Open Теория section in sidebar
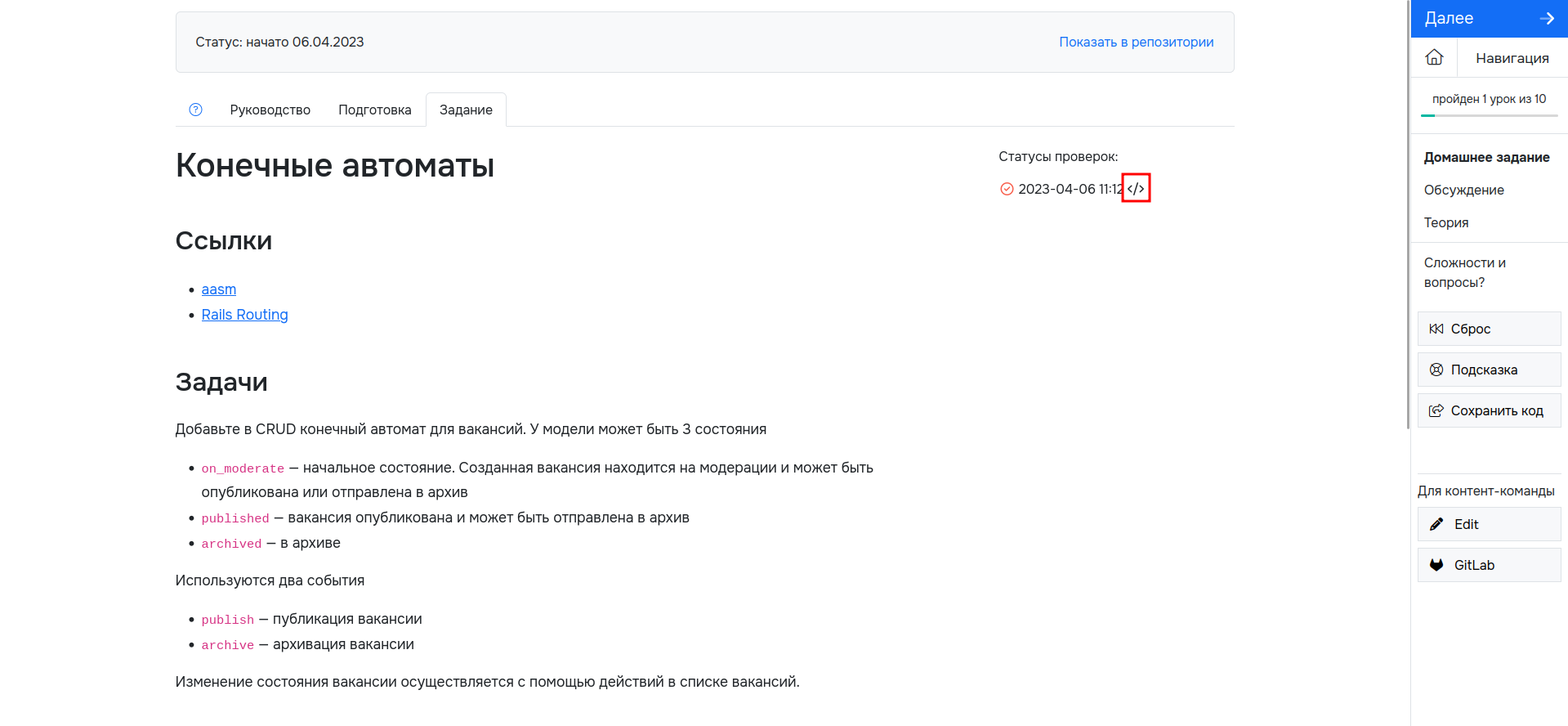This screenshot has width=1568, height=726. click(1445, 222)
